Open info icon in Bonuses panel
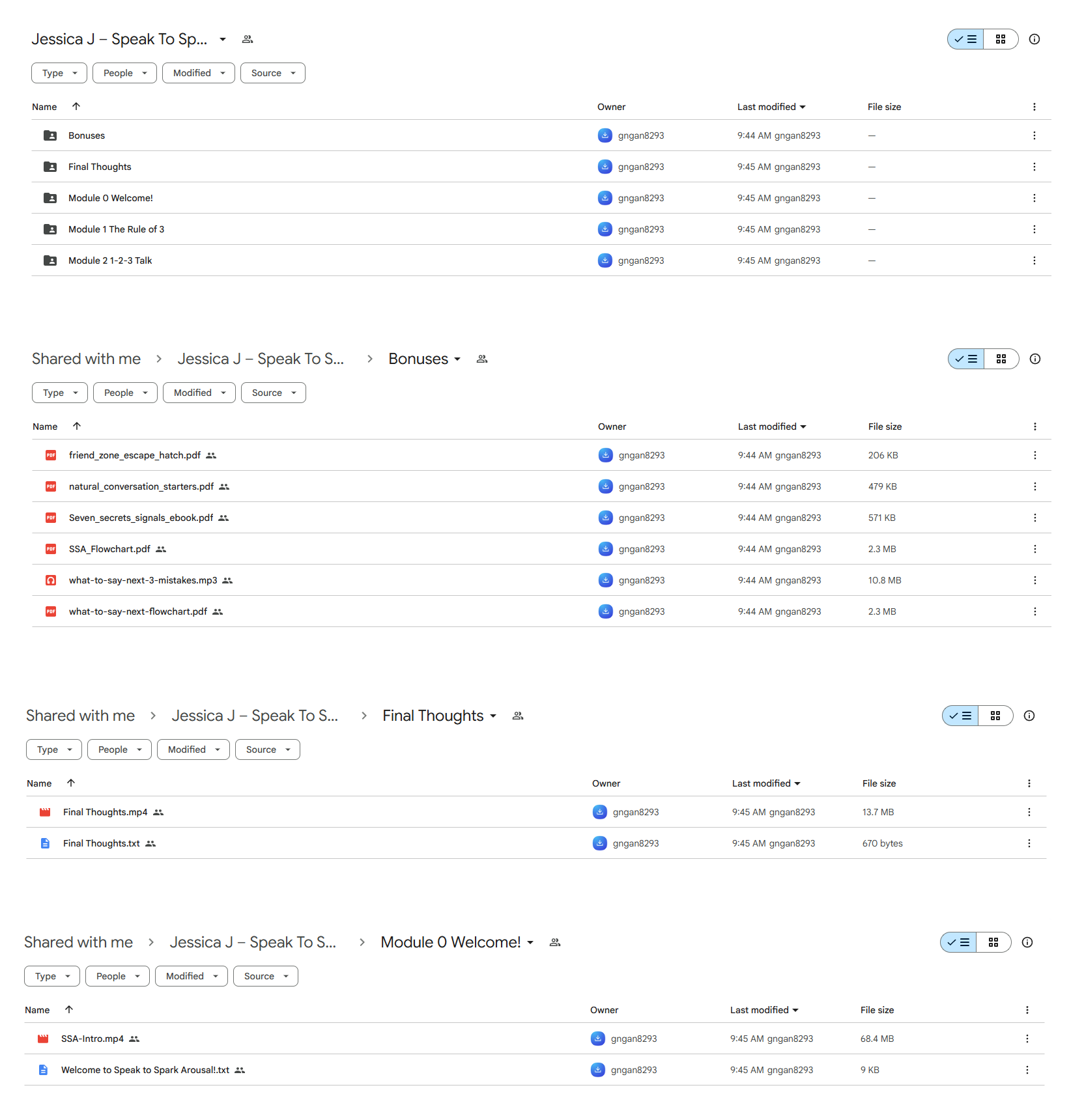The height and width of the screenshot is (1120, 1084). pos(1034,359)
